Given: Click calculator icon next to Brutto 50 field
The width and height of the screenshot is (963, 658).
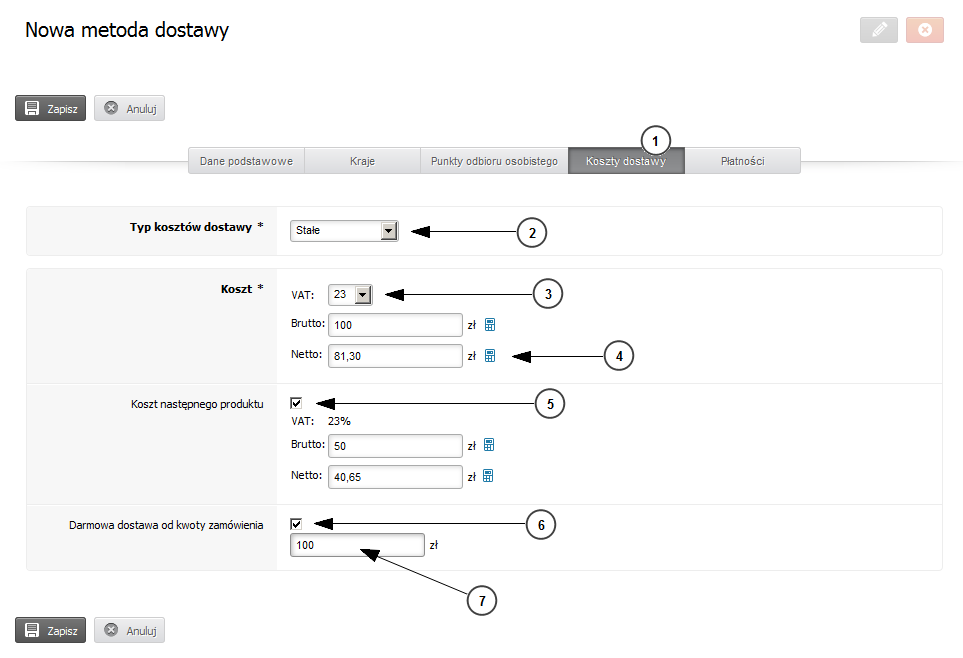Looking at the screenshot, I should [489, 445].
